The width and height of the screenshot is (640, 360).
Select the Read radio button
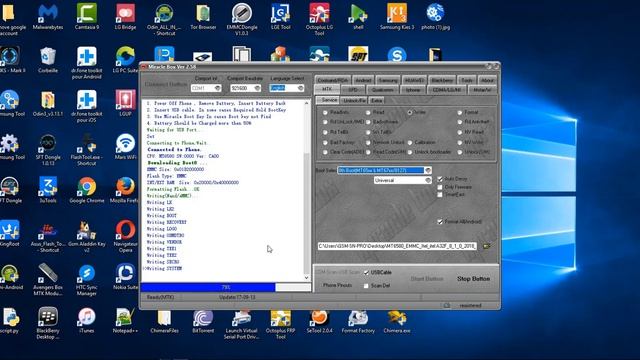click(x=368, y=112)
